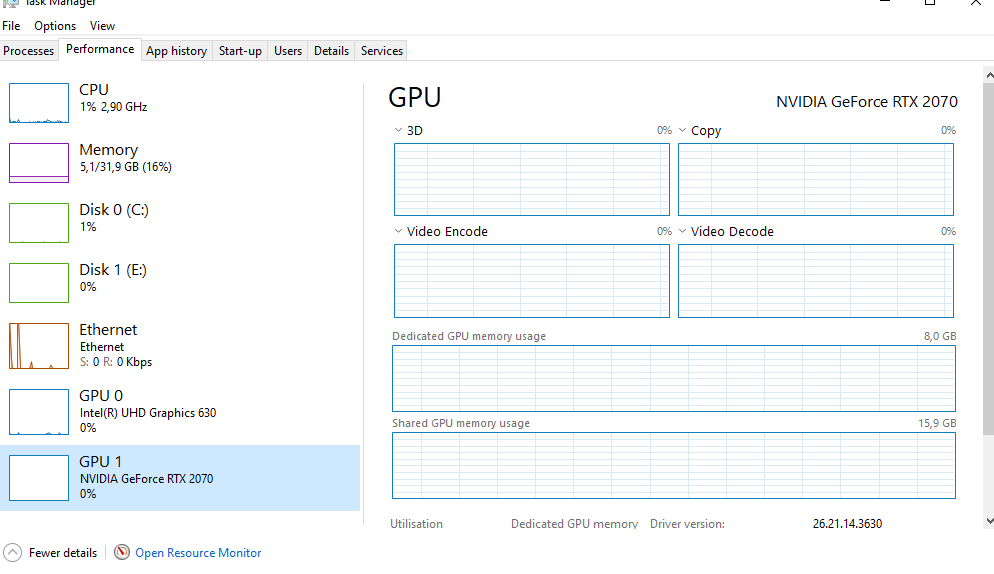Open the Copy engine dropdown chevron
994x574 pixels.
[683, 130]
